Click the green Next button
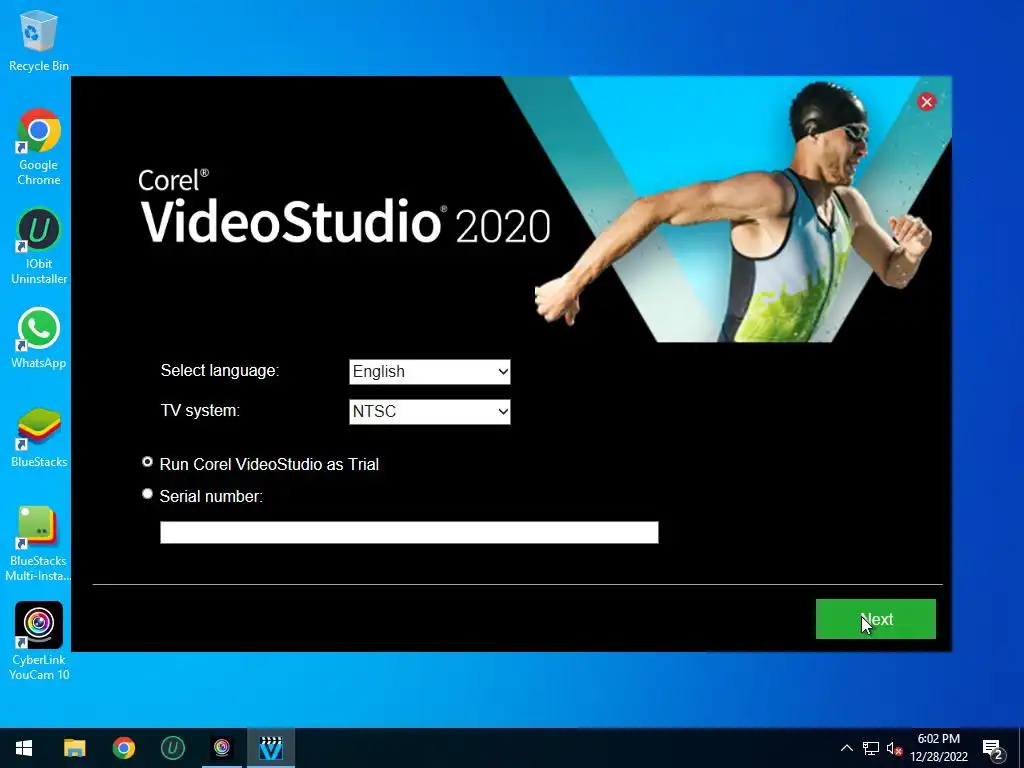Screen dimensions: 1024x768 point(876,619)
